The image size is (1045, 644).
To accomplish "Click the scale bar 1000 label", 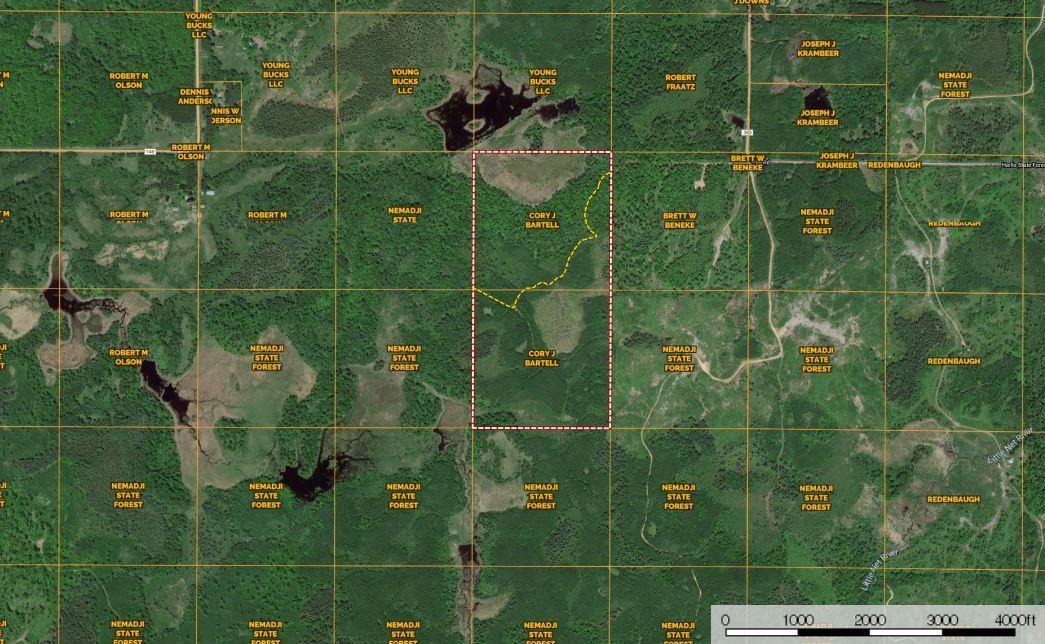I will tap(797, 620).
